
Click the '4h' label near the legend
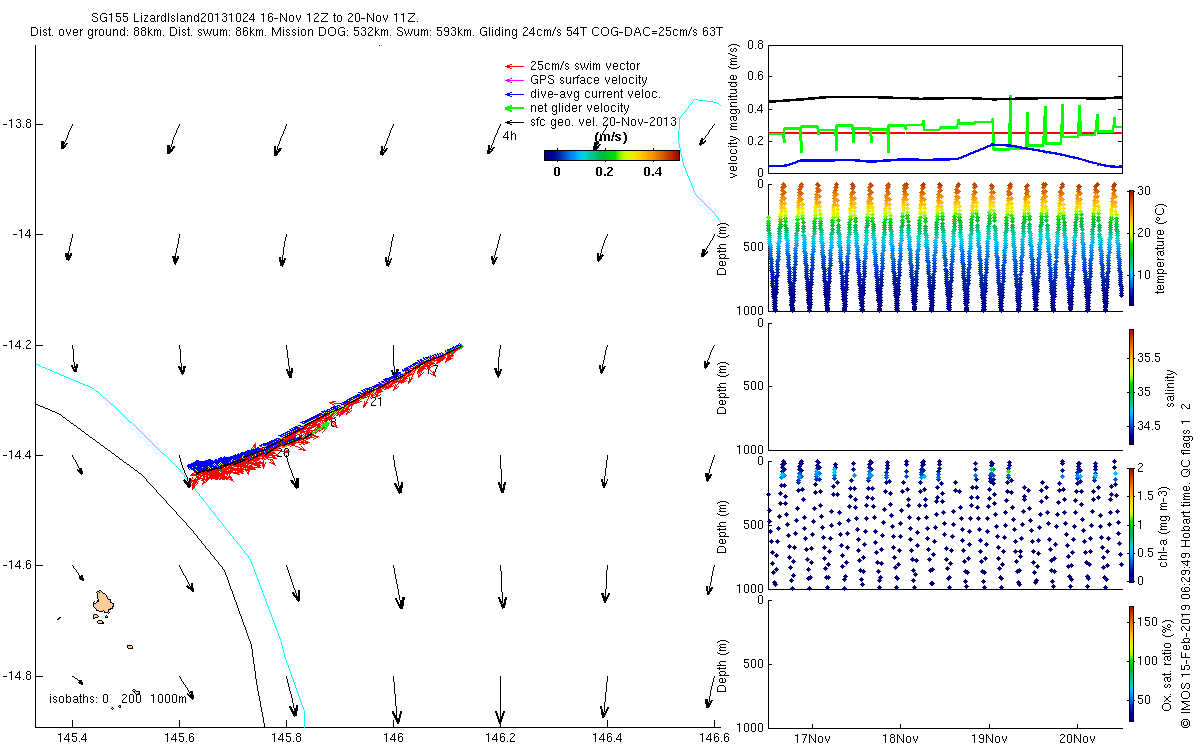[510, 136]
